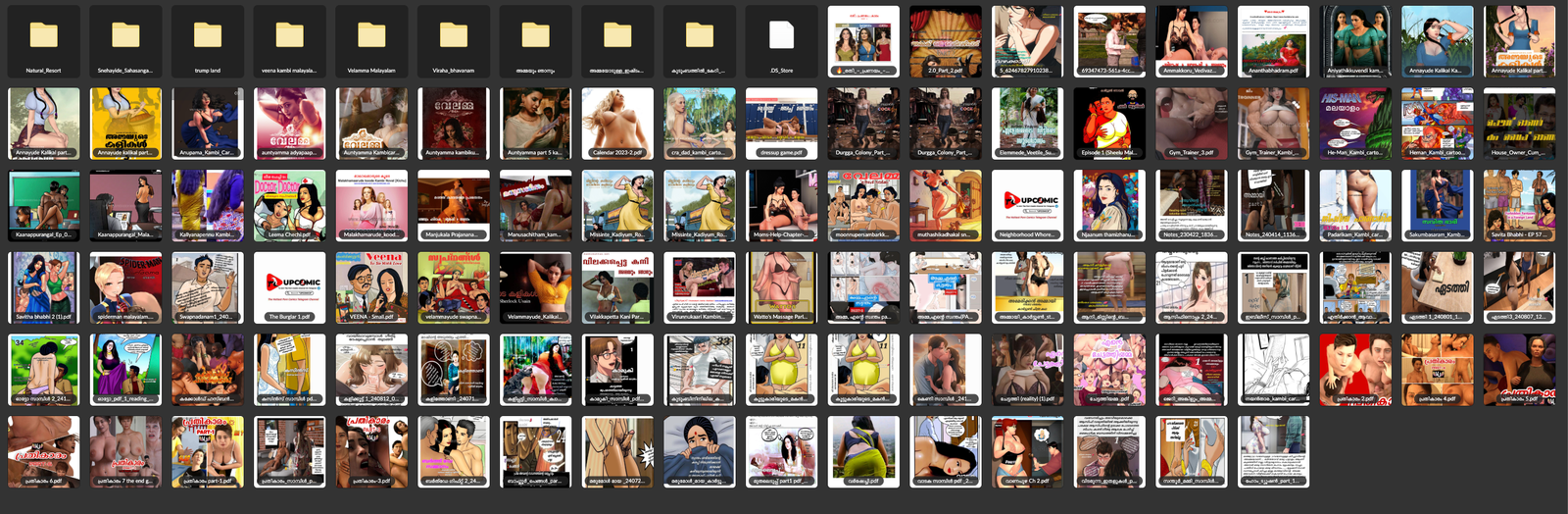Select the Manusachitham_kam file
Image resolution: width=1568 pixels, height=514 pixels.
(536, 207)
